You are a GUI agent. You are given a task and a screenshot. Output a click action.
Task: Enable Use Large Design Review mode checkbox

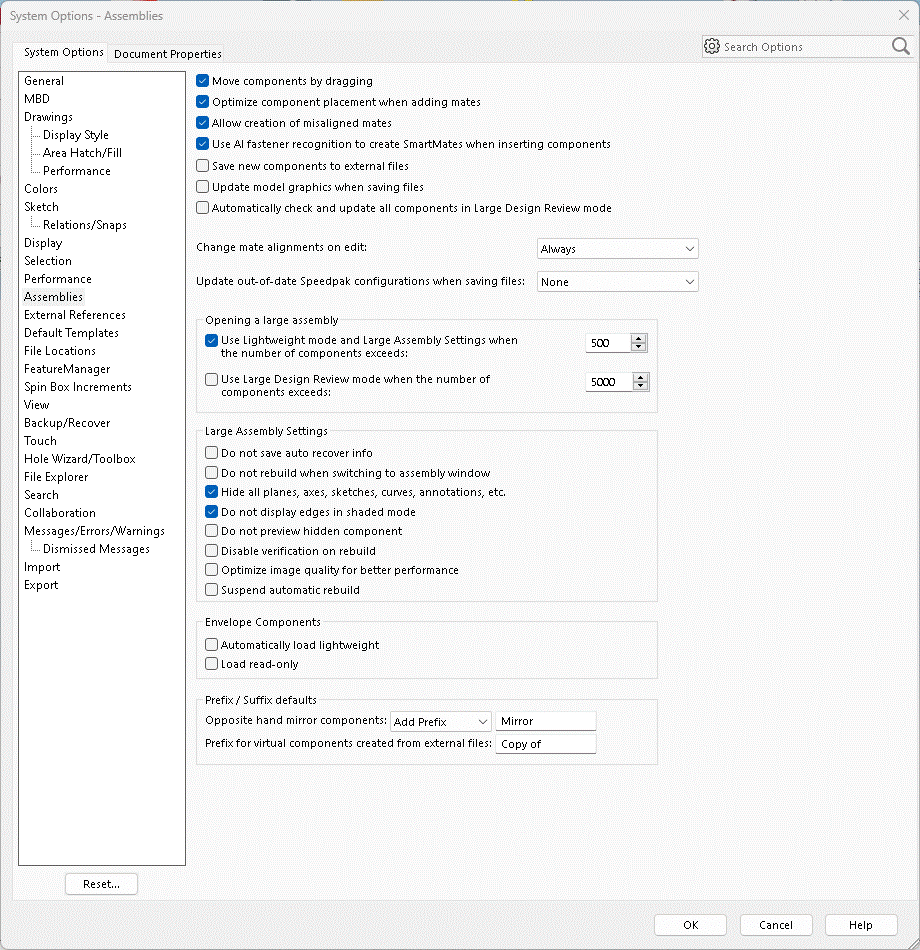(x=212, y=379)
